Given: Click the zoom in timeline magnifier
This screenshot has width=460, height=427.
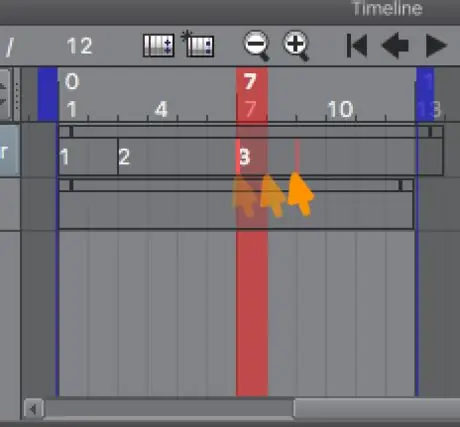Looking at the screenshot, I should [296, 46].
